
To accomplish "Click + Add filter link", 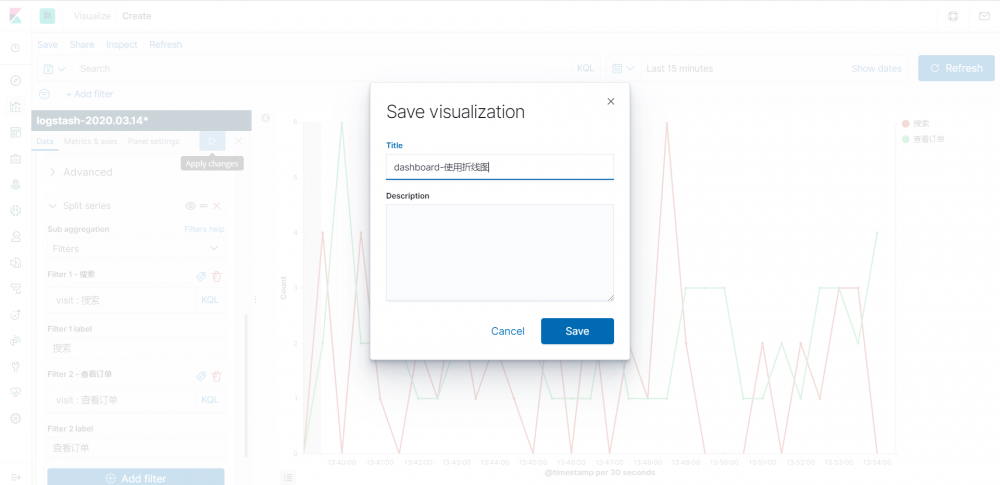I will (x=90, y=94).
